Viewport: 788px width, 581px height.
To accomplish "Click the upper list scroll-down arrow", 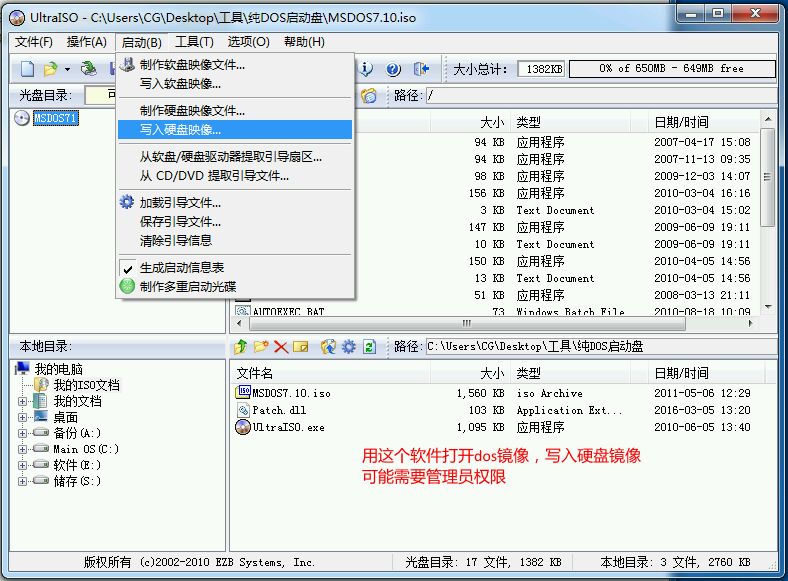I will tap(767, 307).
